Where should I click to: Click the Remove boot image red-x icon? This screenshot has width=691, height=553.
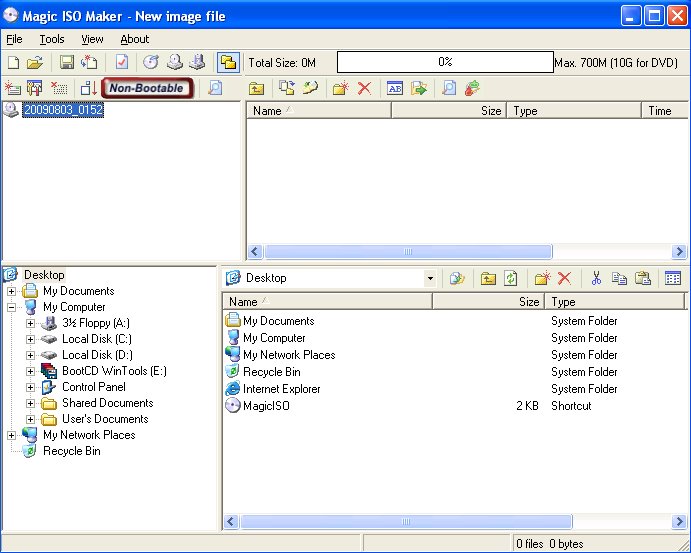(59, 88)
